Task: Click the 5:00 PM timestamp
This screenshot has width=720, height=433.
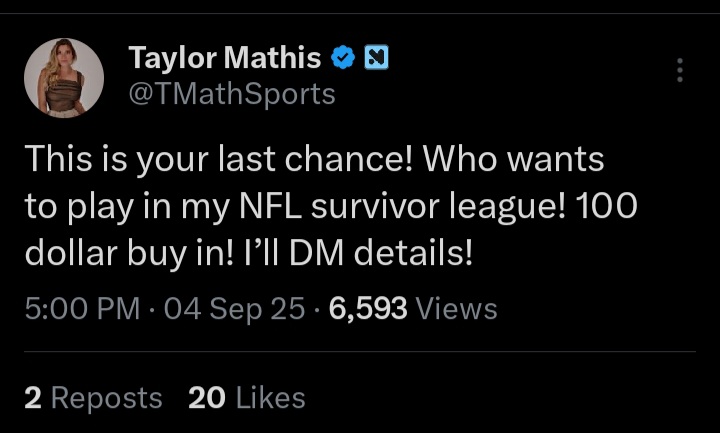Action: pyautogui.click(x=82, y=309)
